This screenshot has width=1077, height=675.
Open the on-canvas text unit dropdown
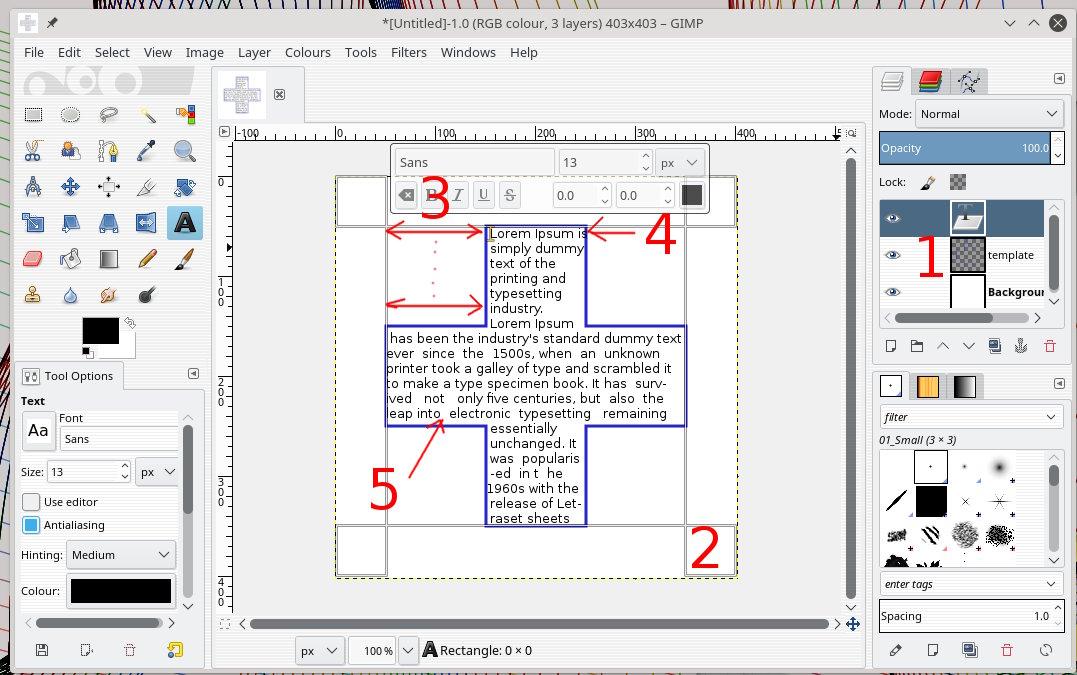(x=680, y=163)
